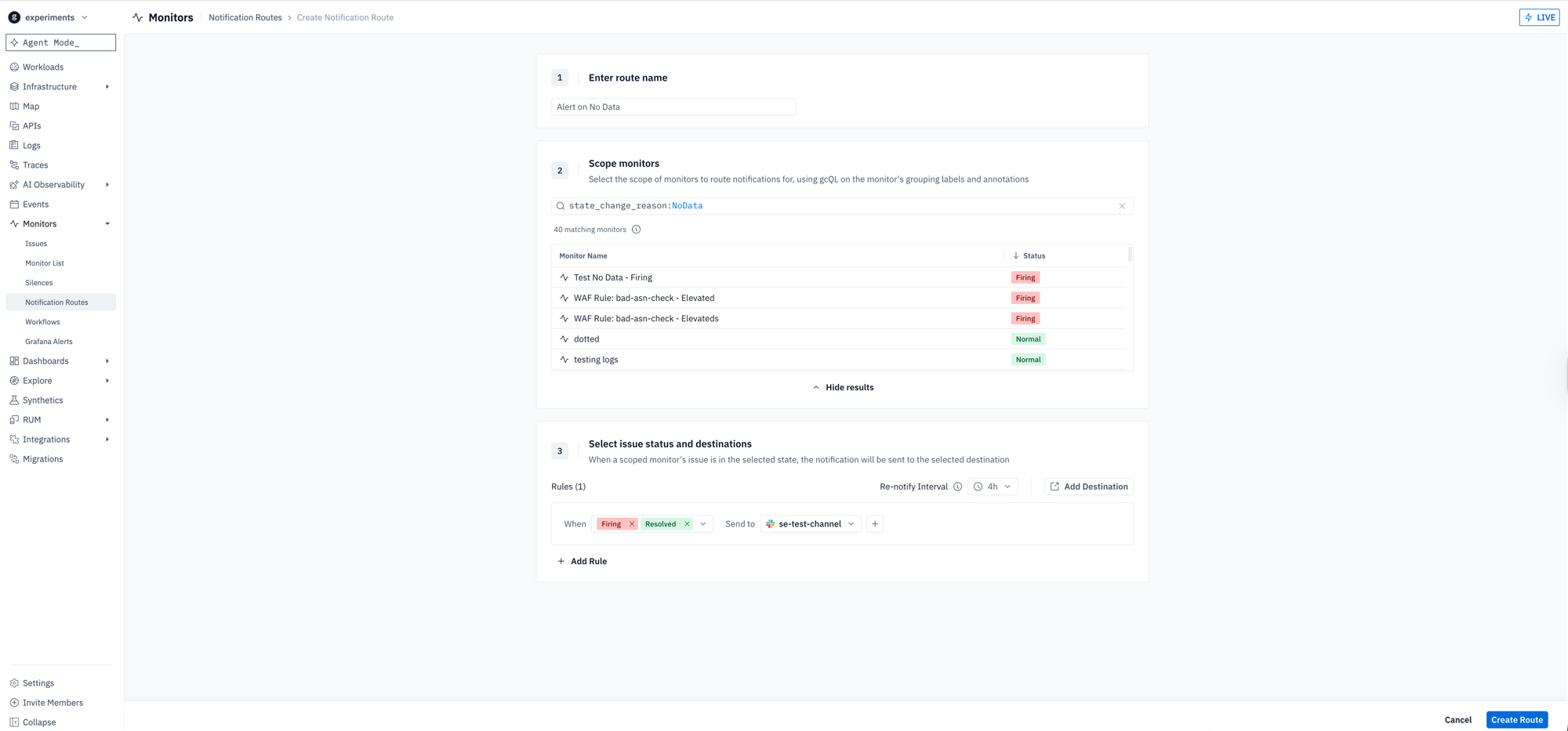Click the Agent Mode input box
The image size is (1568, 731).
click(61, 42)
